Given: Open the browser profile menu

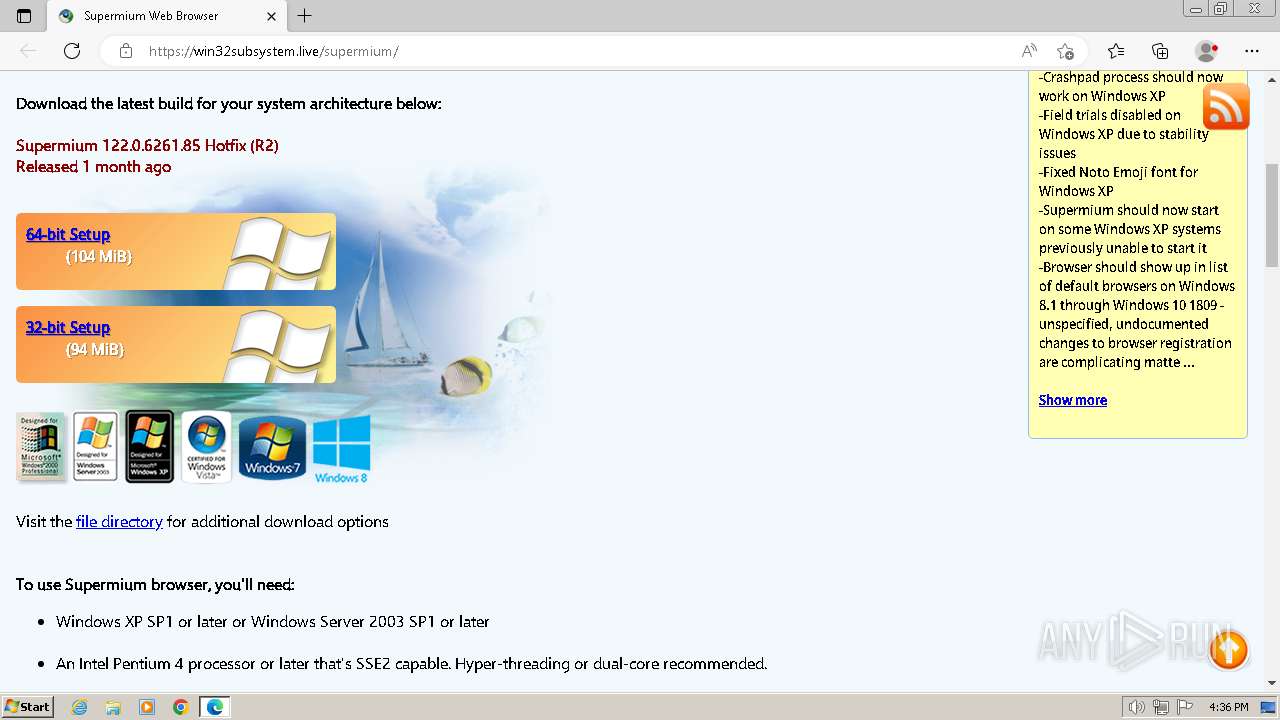Looking at the screenshot, I should click(1207, 51).
